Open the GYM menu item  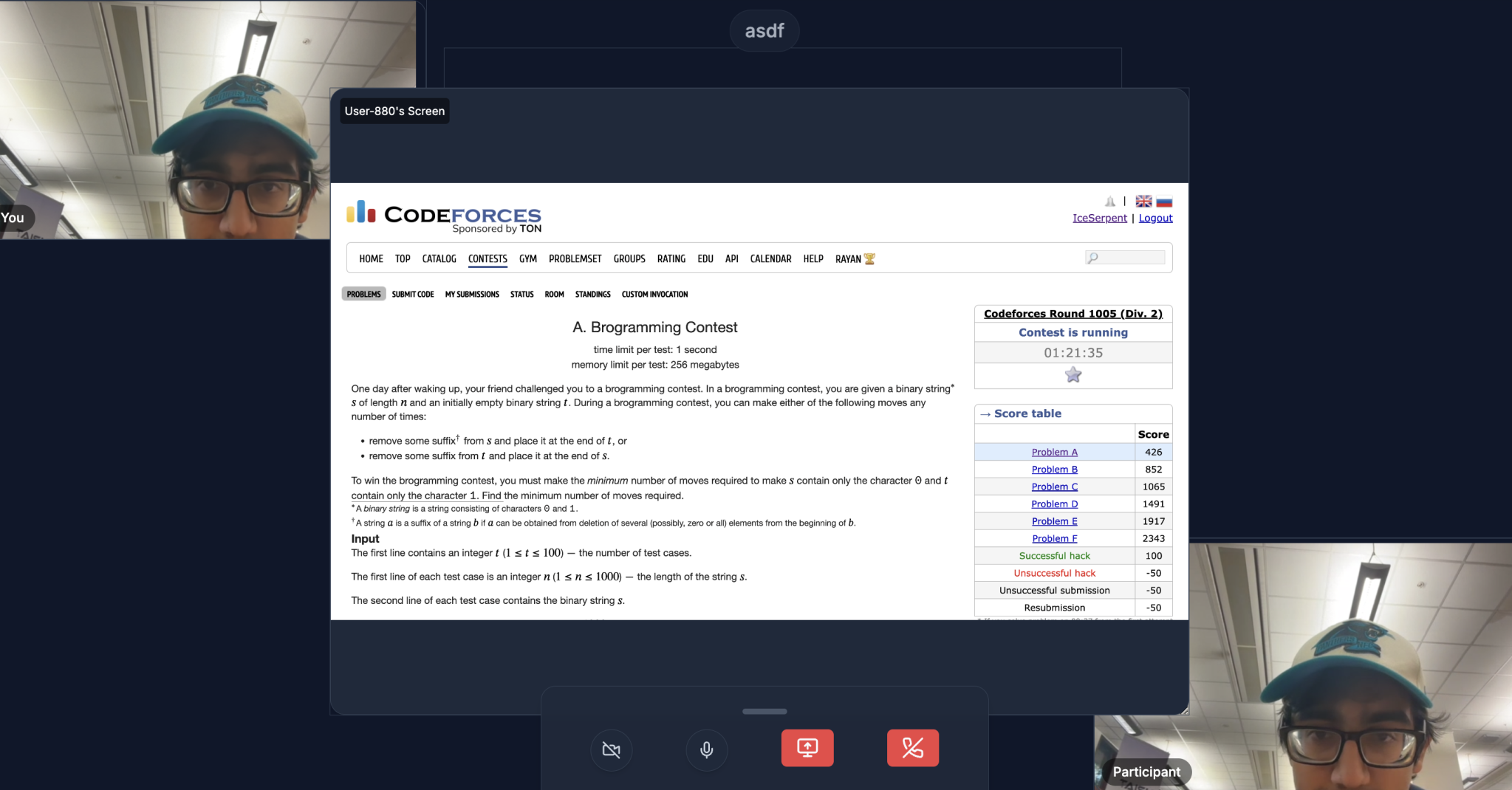pyautogui.click(x=528, y=258)
